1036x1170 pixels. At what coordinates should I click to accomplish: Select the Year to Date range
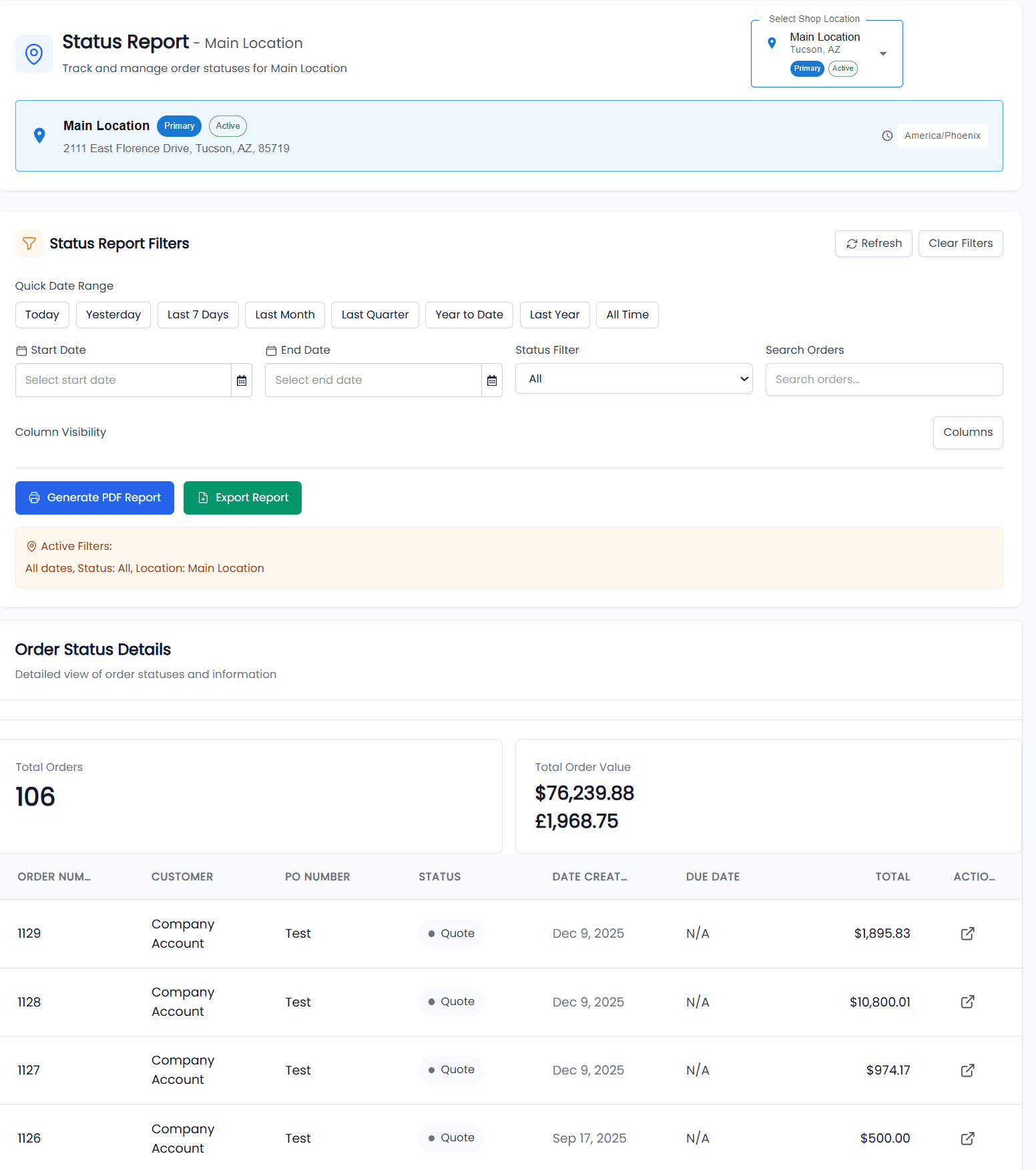(469, 315)
